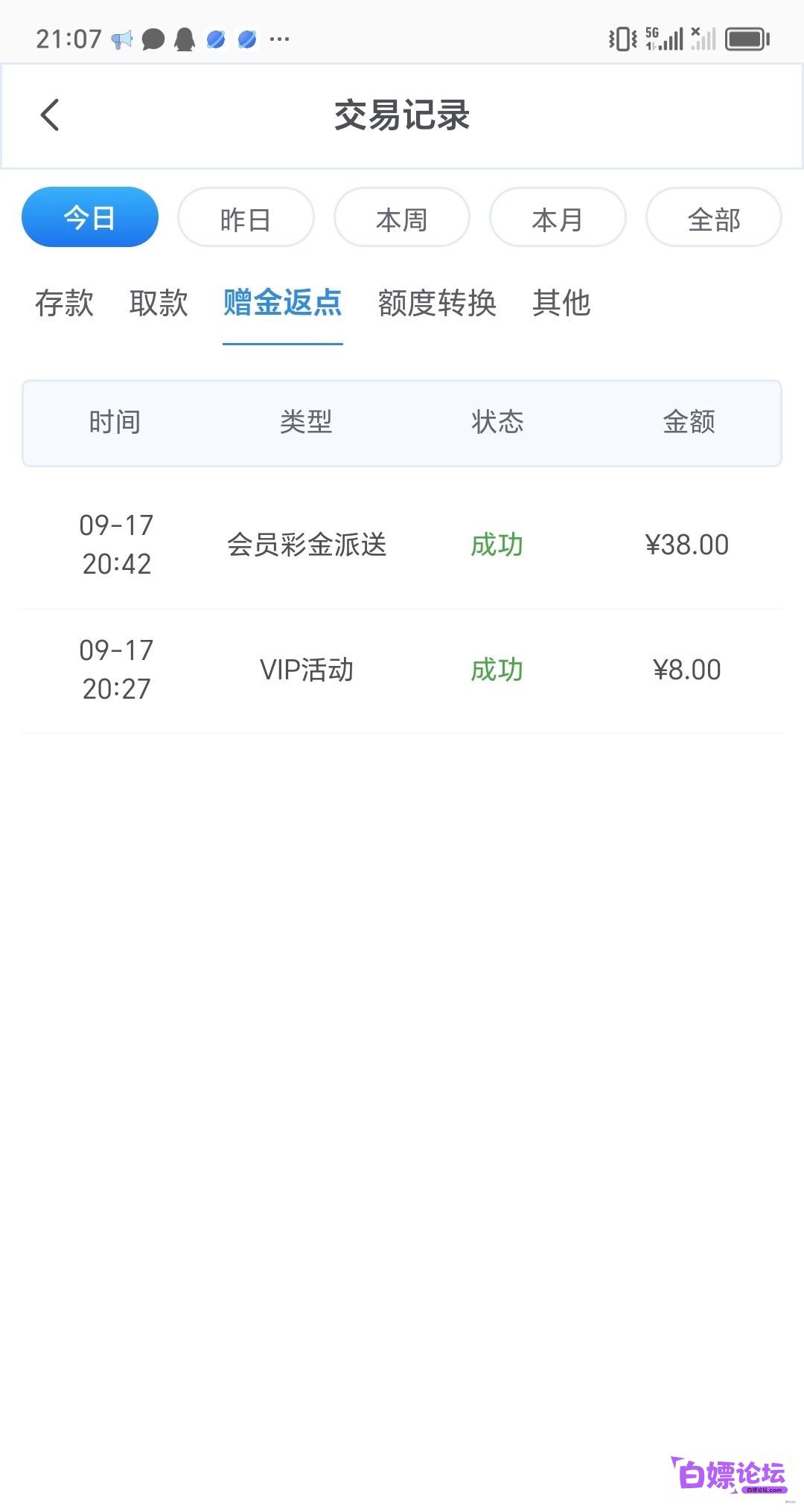The width and height of the screenshot is (804, 1512).
Task: Open the 会员彩金派送 ¥38.00 record
Action: 402,545
